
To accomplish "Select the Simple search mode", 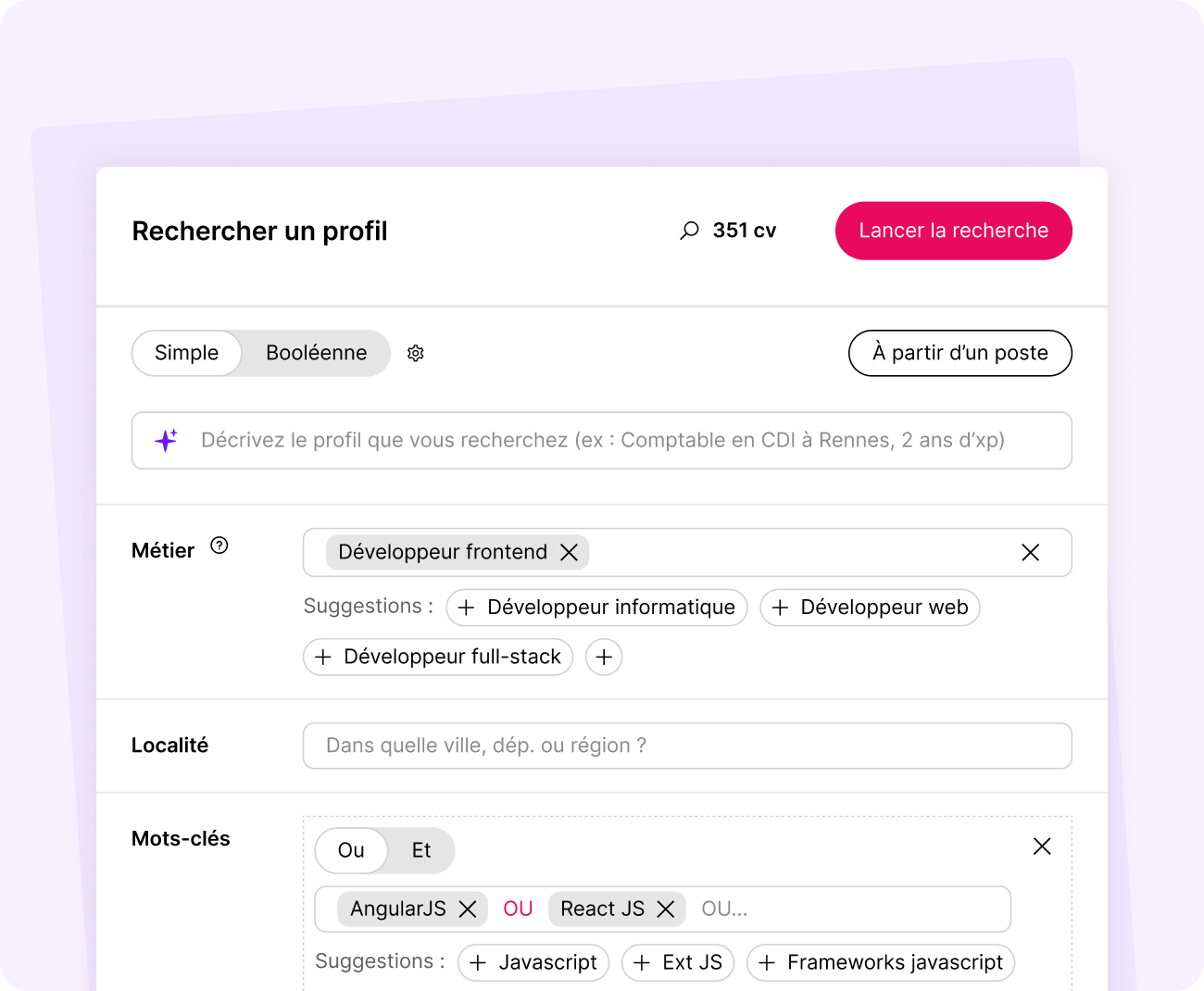I will [186, 353].
